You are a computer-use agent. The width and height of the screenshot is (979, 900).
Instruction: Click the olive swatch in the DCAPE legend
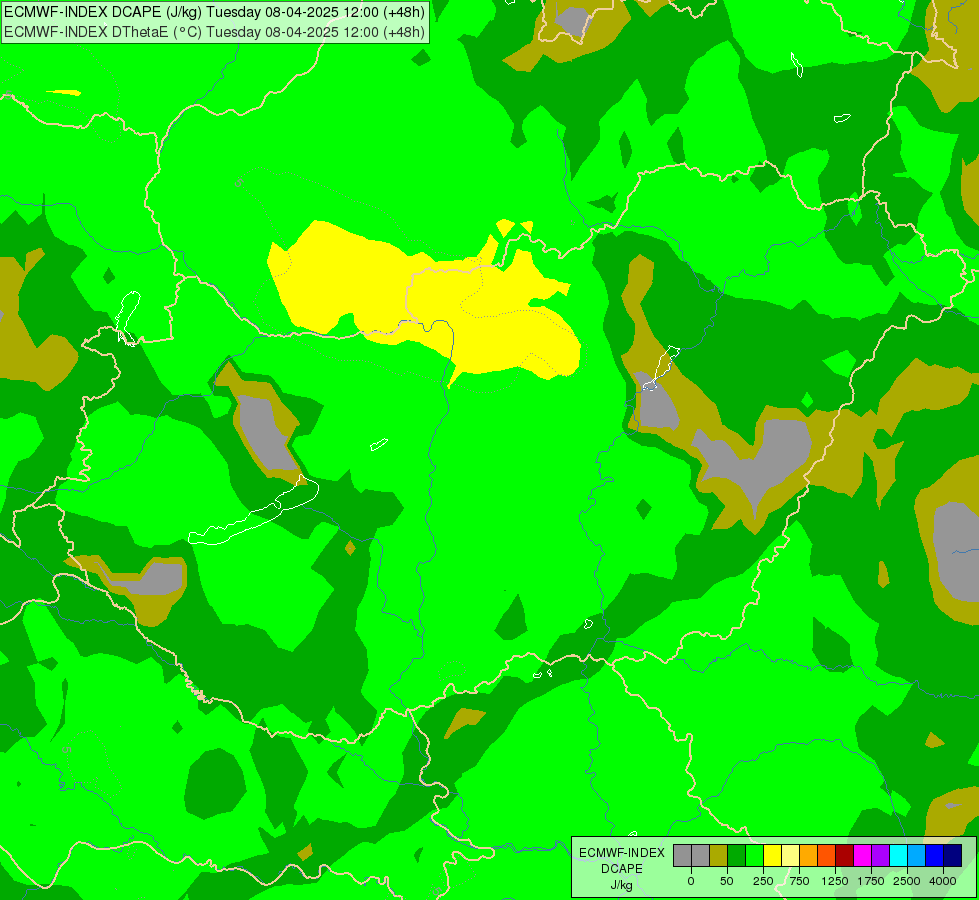(x=719, y=856)
